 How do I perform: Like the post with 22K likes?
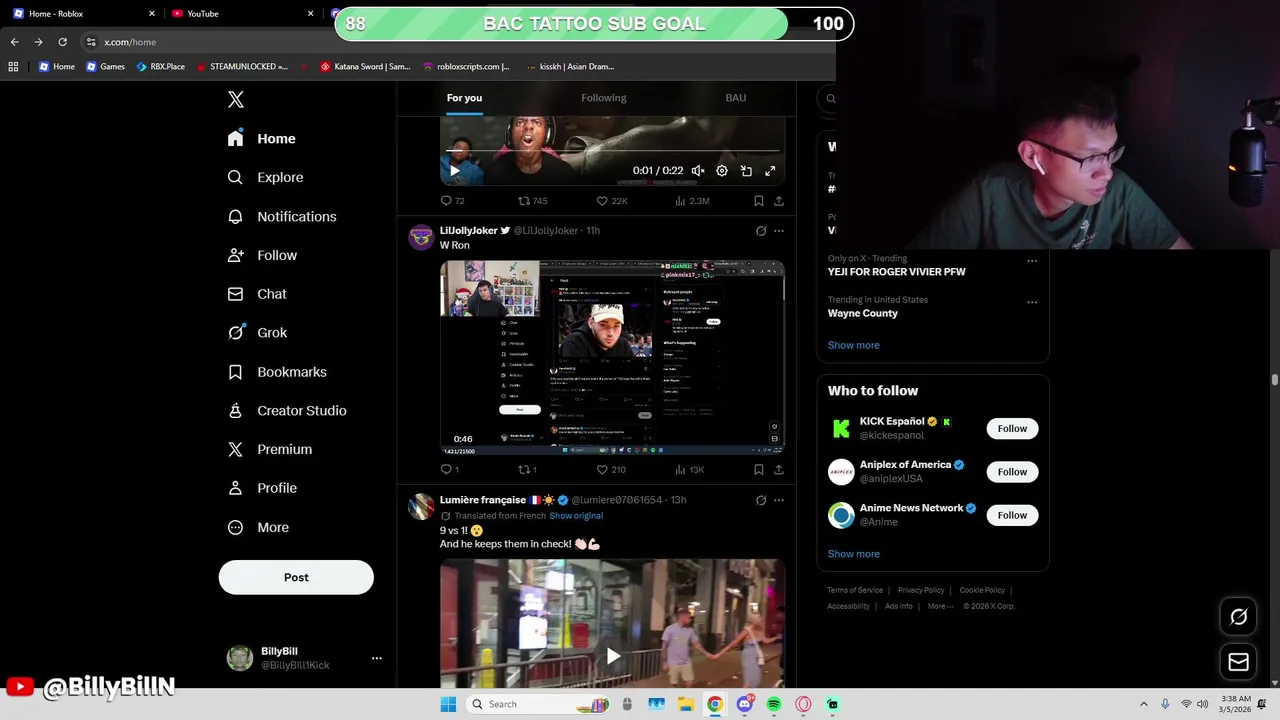(612, 201)
